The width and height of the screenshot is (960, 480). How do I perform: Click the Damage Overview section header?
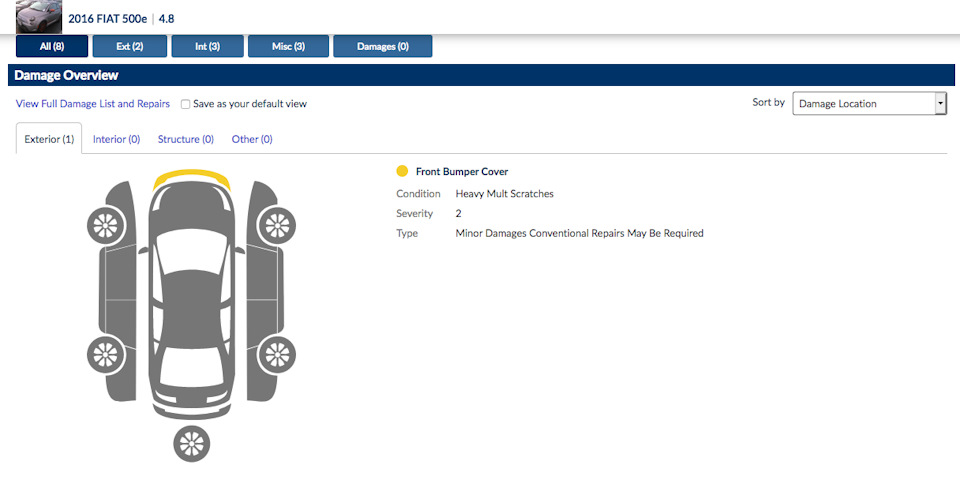[481, 75]
